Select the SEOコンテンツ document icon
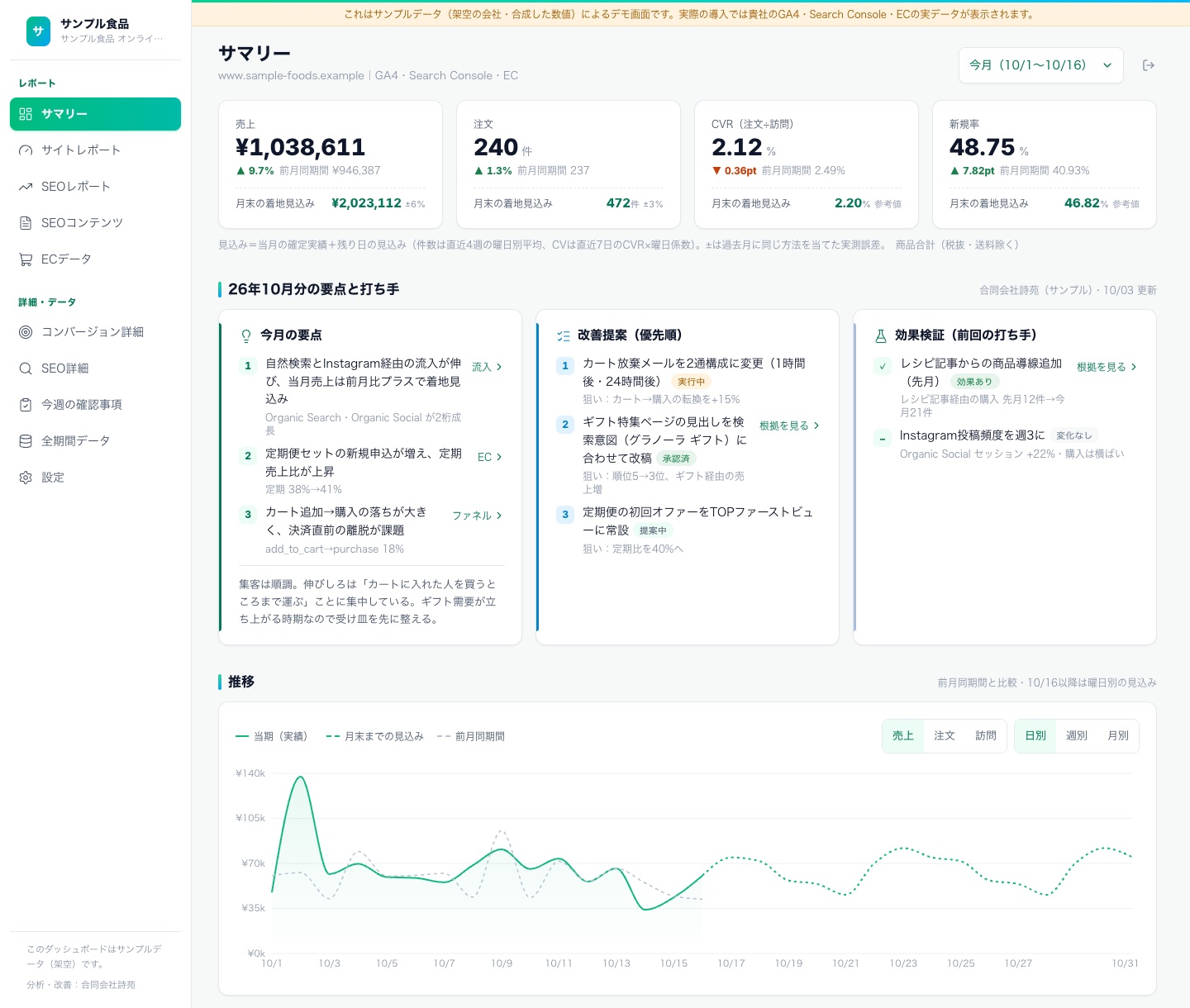Image resolution: width=1190 pixels, height=1008 pixels. 26,223
